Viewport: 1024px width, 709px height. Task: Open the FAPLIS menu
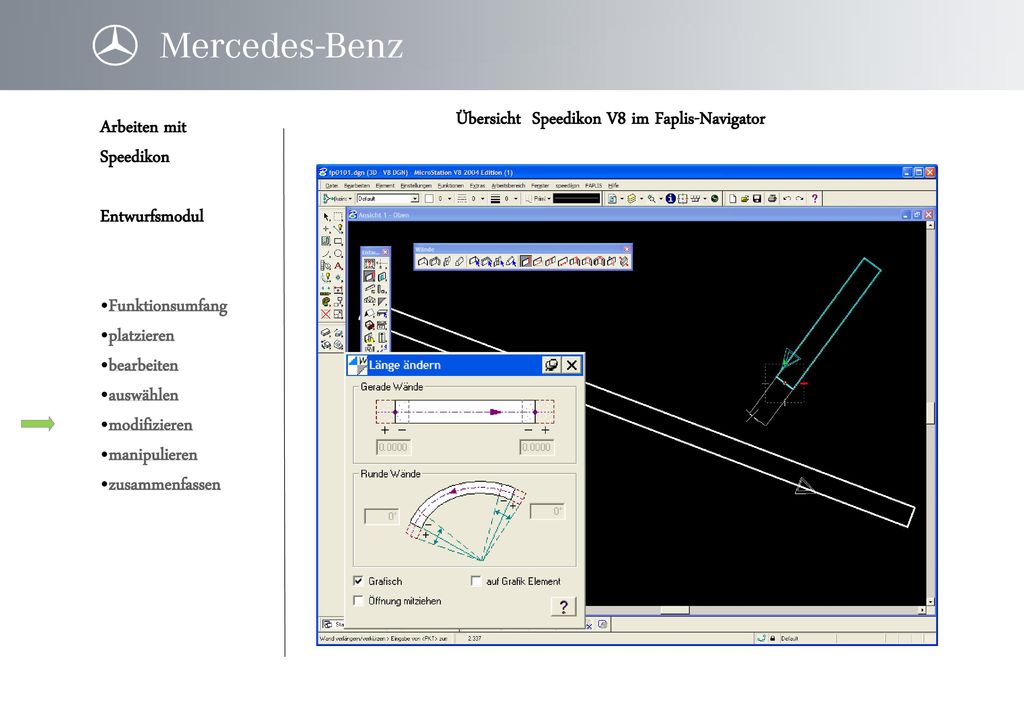(594, 185)
